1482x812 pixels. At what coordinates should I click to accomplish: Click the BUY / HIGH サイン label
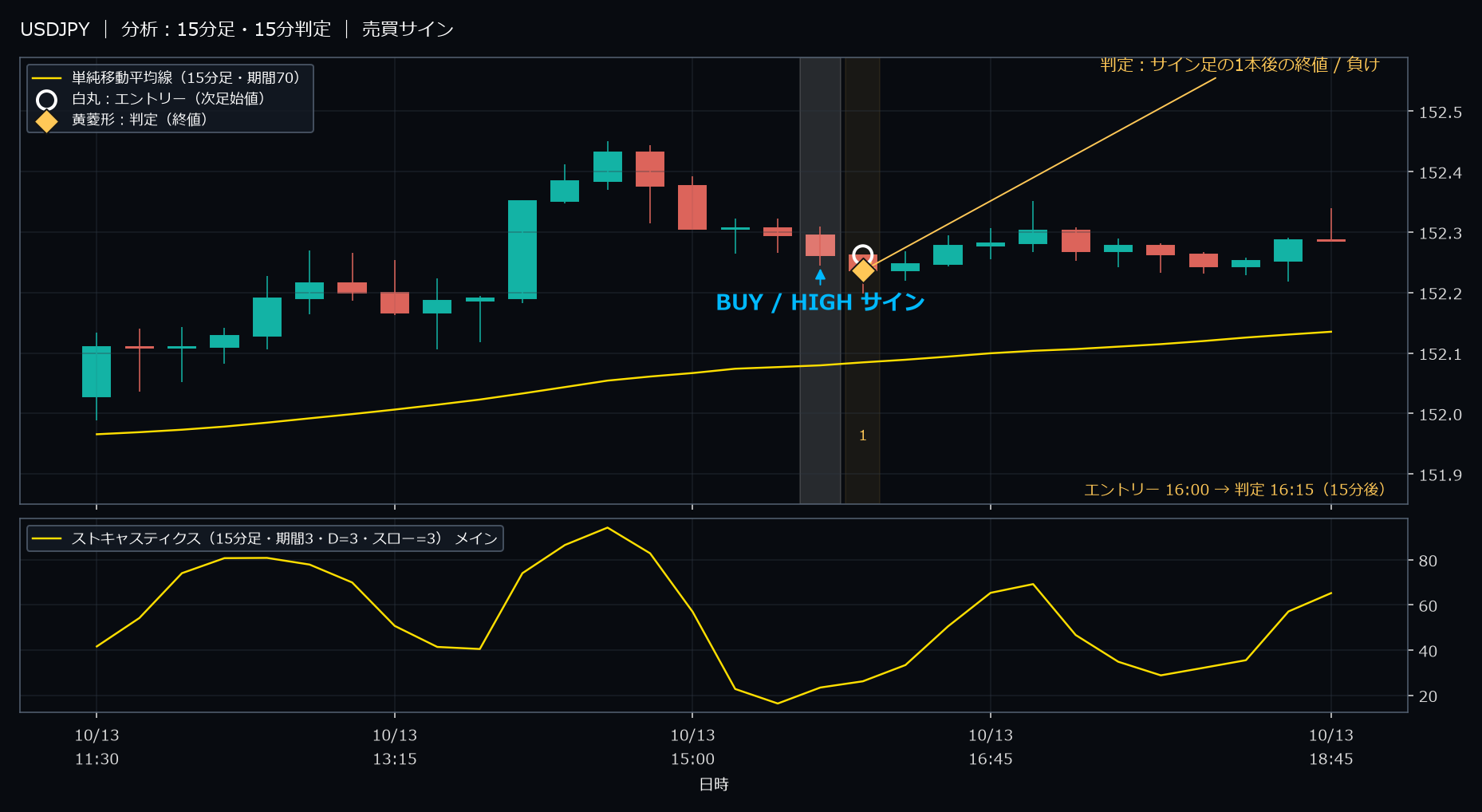click(x=820, y=302)
